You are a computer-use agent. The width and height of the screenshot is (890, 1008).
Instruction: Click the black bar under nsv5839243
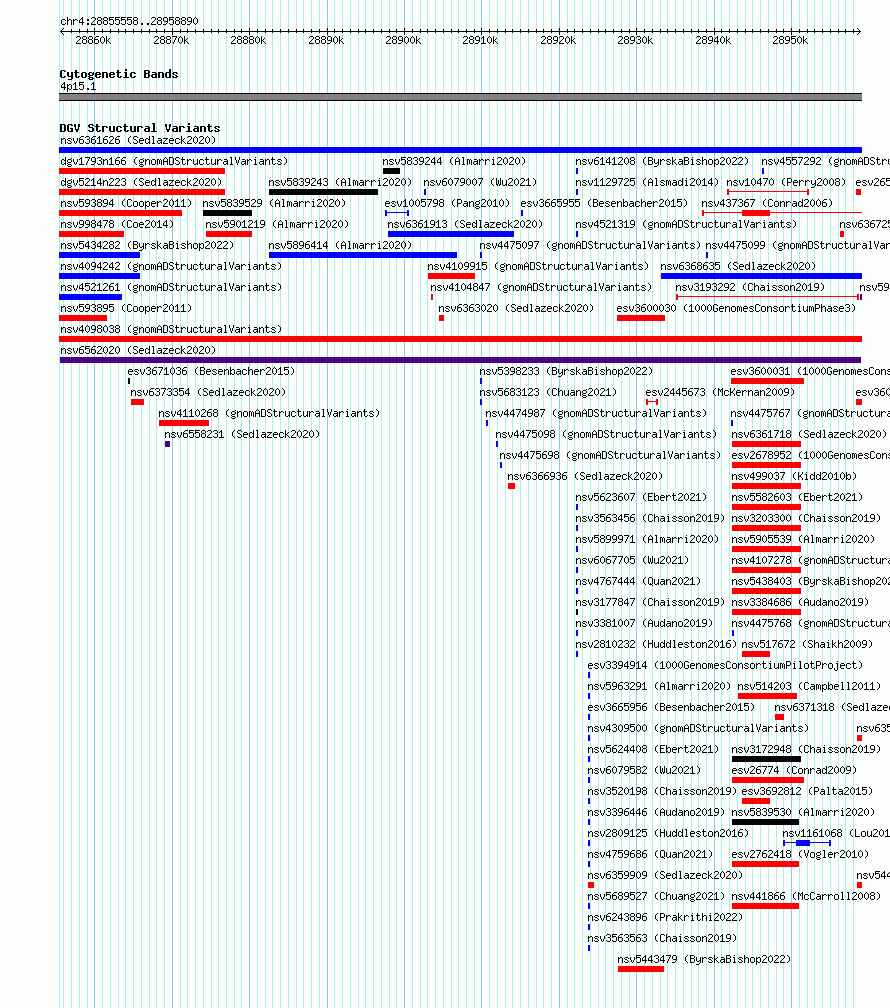(x=323, y=192)
